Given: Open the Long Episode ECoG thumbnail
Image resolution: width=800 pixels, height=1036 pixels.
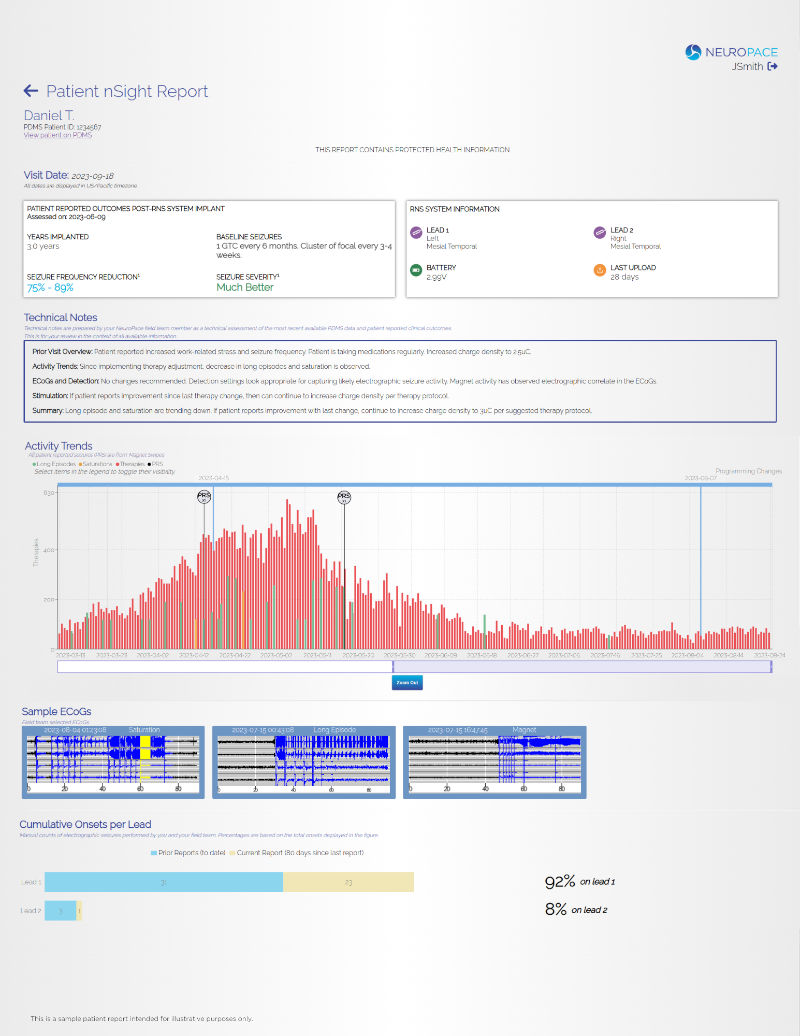Looking at the screenshot, I should pos(303,760).
